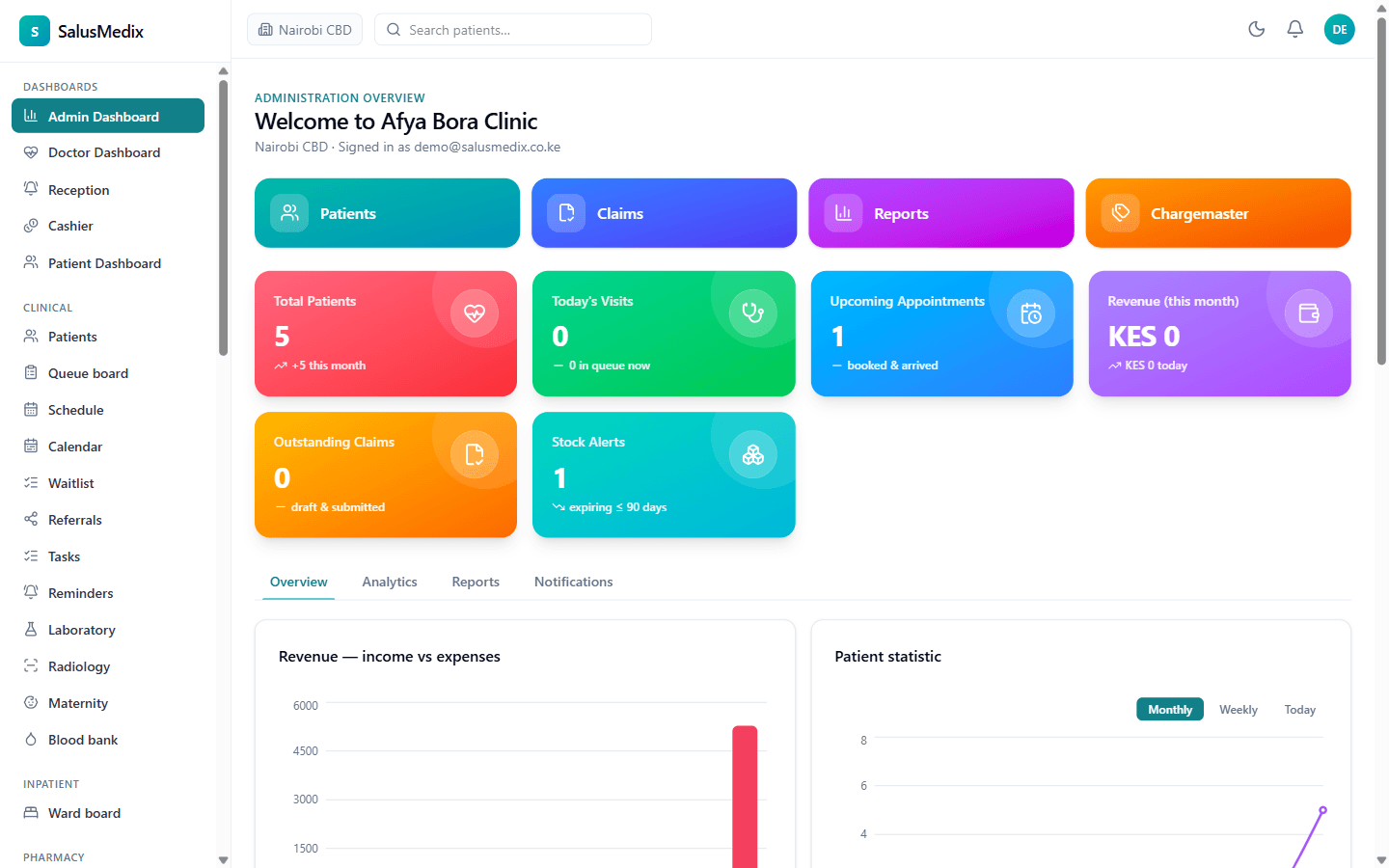This screenshot has height=868, width=1389.
Task: Click the Patient statistic line data point
Action: click(x=1322, y=810)
